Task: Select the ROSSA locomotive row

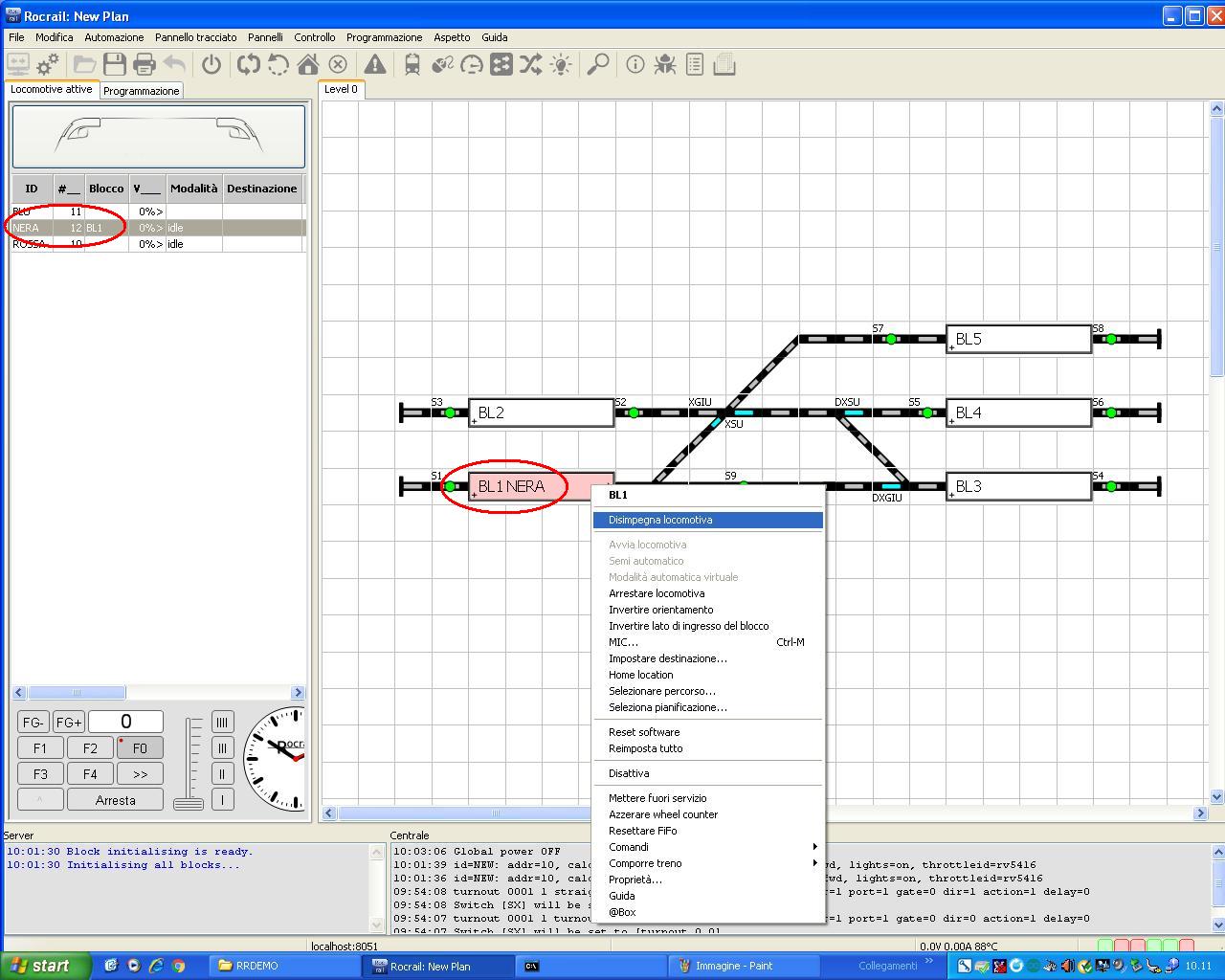Action: tap(159, 244)
